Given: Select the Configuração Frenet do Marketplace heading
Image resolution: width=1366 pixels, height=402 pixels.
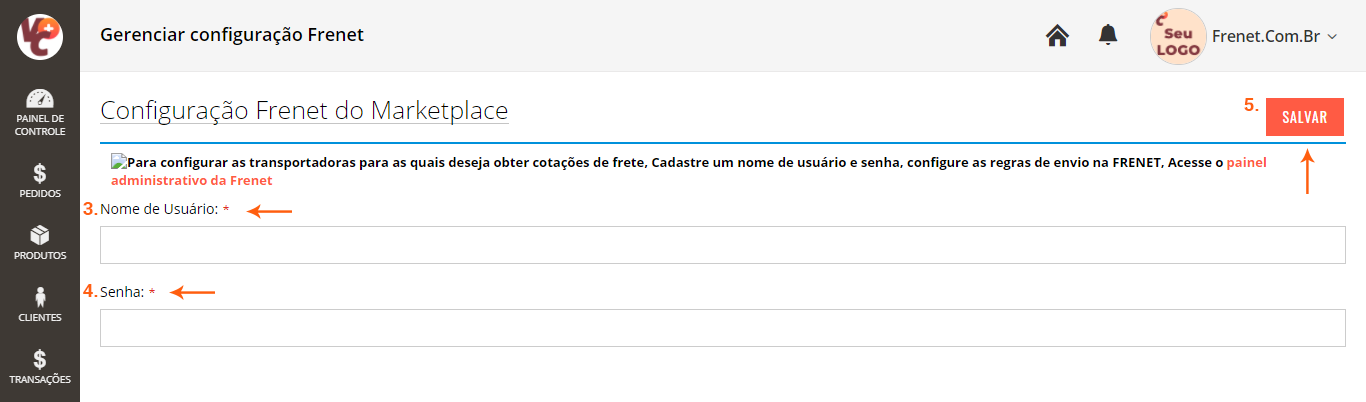Looking at the screenshot, I should 304,110.
